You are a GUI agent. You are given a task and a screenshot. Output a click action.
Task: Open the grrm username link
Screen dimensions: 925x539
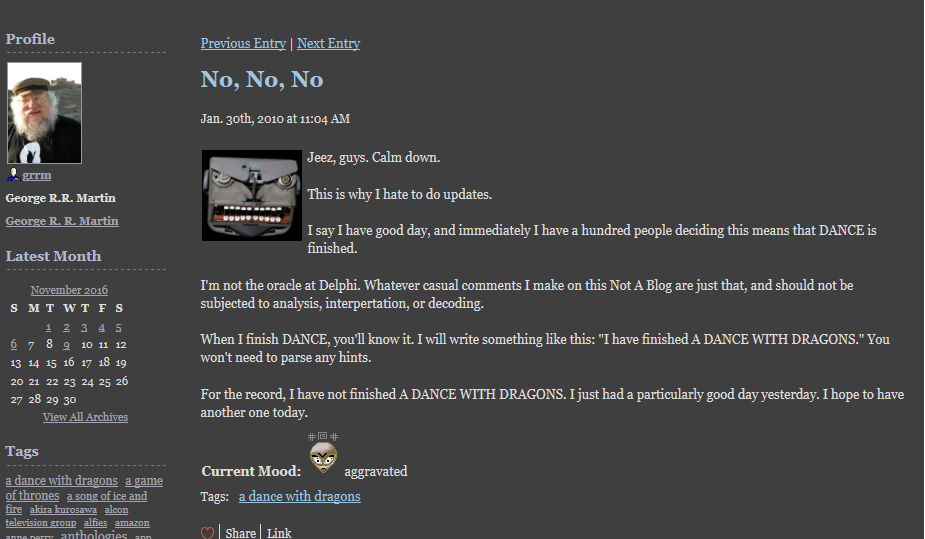pyautogui.click(x=37, y=175)
